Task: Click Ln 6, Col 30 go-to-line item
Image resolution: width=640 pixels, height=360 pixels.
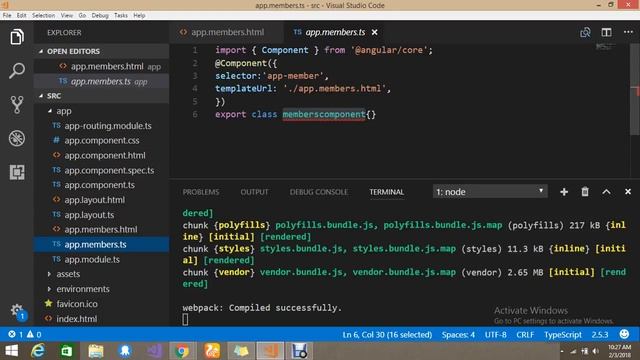Action: [x=387, y=335]
